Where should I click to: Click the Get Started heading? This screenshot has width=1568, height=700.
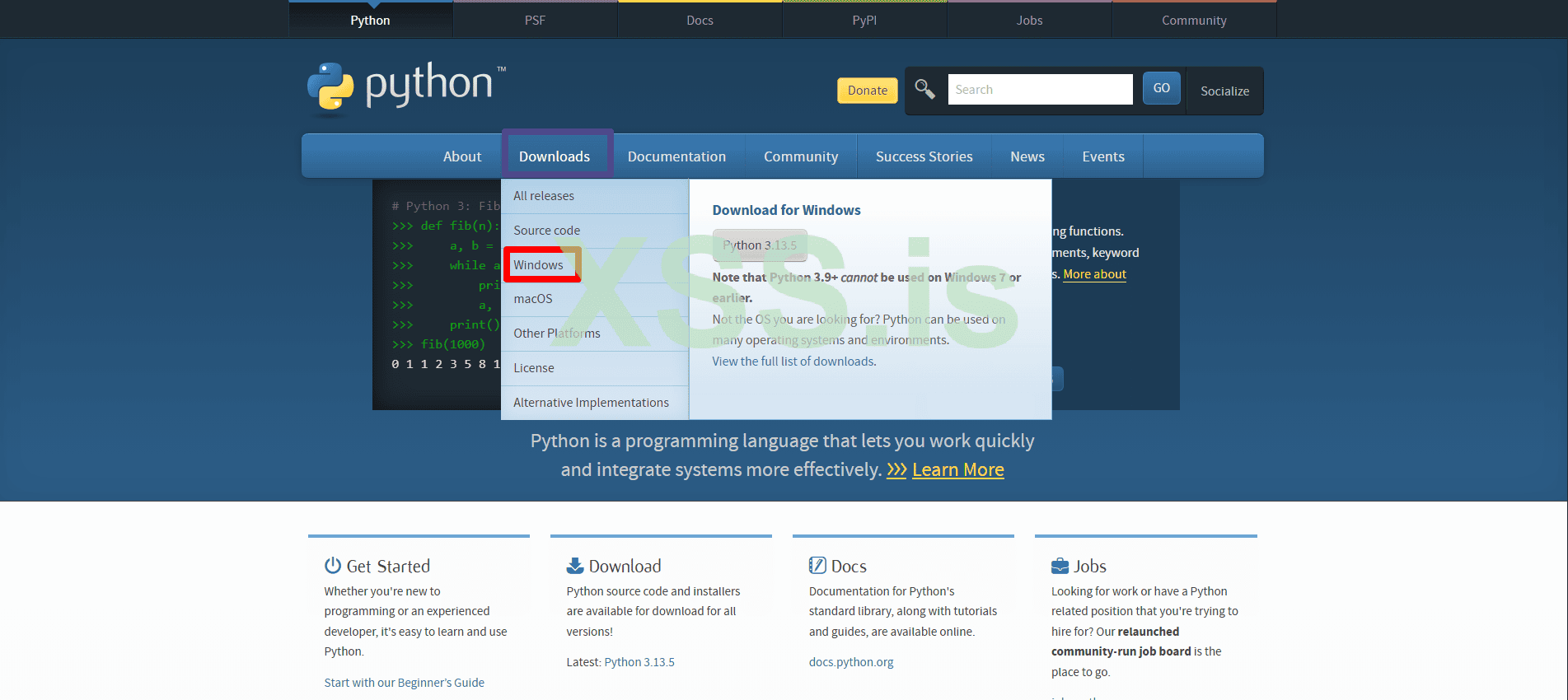pos(388,566)
